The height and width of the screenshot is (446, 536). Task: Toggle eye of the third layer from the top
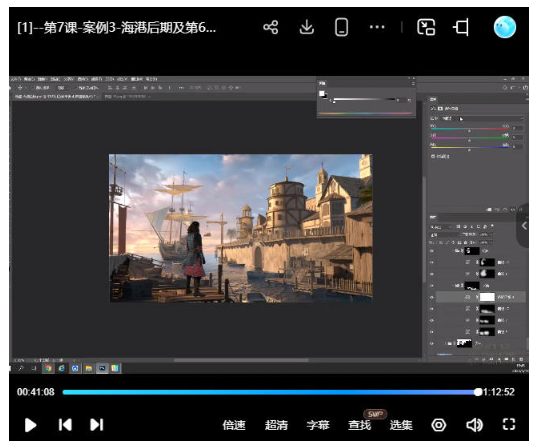(x=432, y=274)
